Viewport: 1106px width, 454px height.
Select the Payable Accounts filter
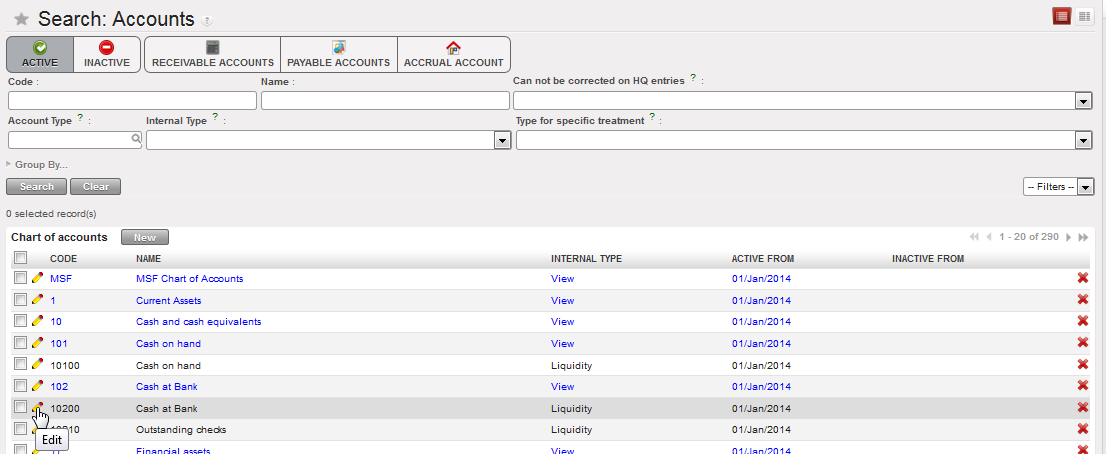[338, 54]
